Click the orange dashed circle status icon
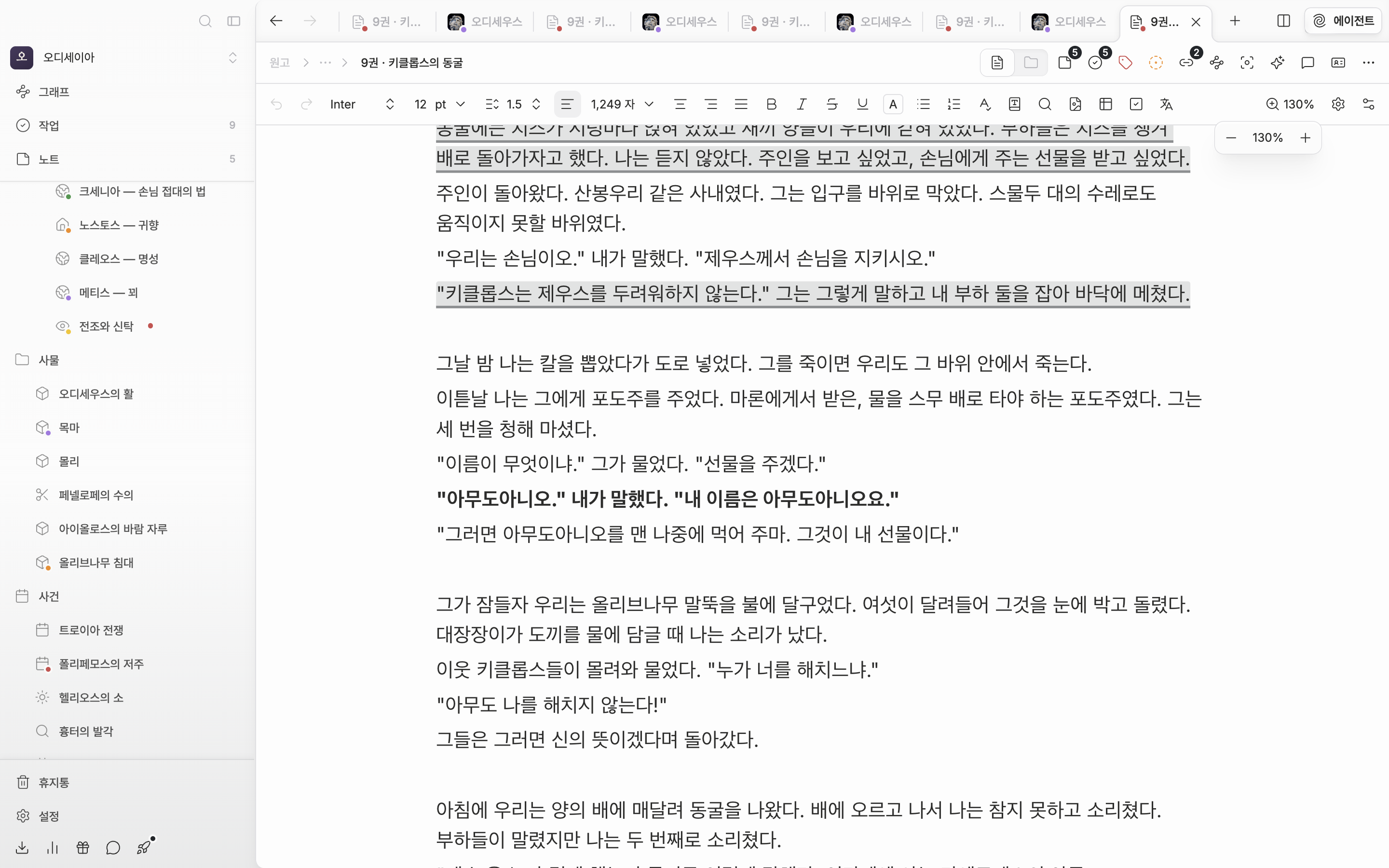The height and width of the screenshot is (868, 1389). click(x=1156, y=63)
